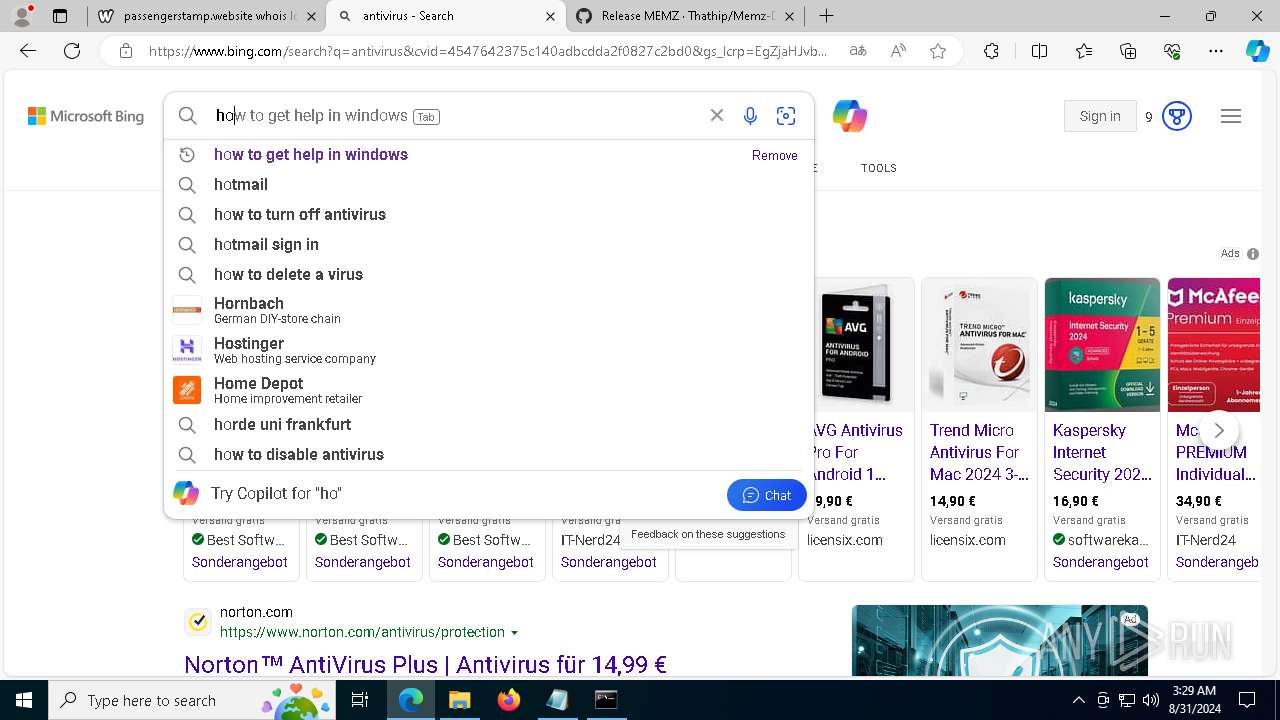Open Browser essentials icon
This screenshot has height=720, width=1280.
[x=1172, y=51]
